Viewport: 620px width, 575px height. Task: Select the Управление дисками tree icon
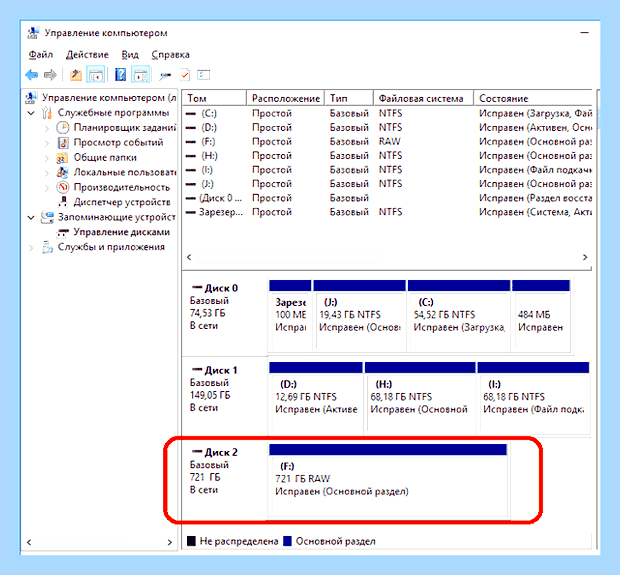pos(62,233)
